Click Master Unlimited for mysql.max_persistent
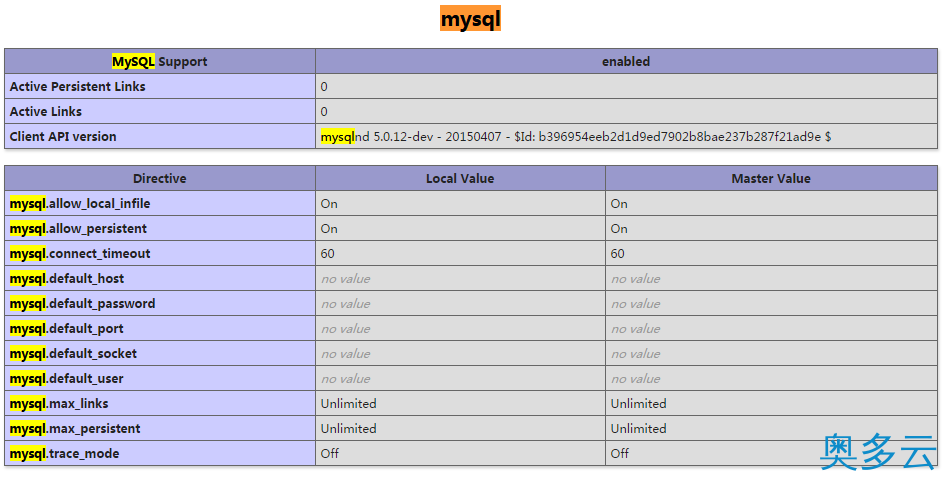947x481 pixels. [x=638, y=428]
